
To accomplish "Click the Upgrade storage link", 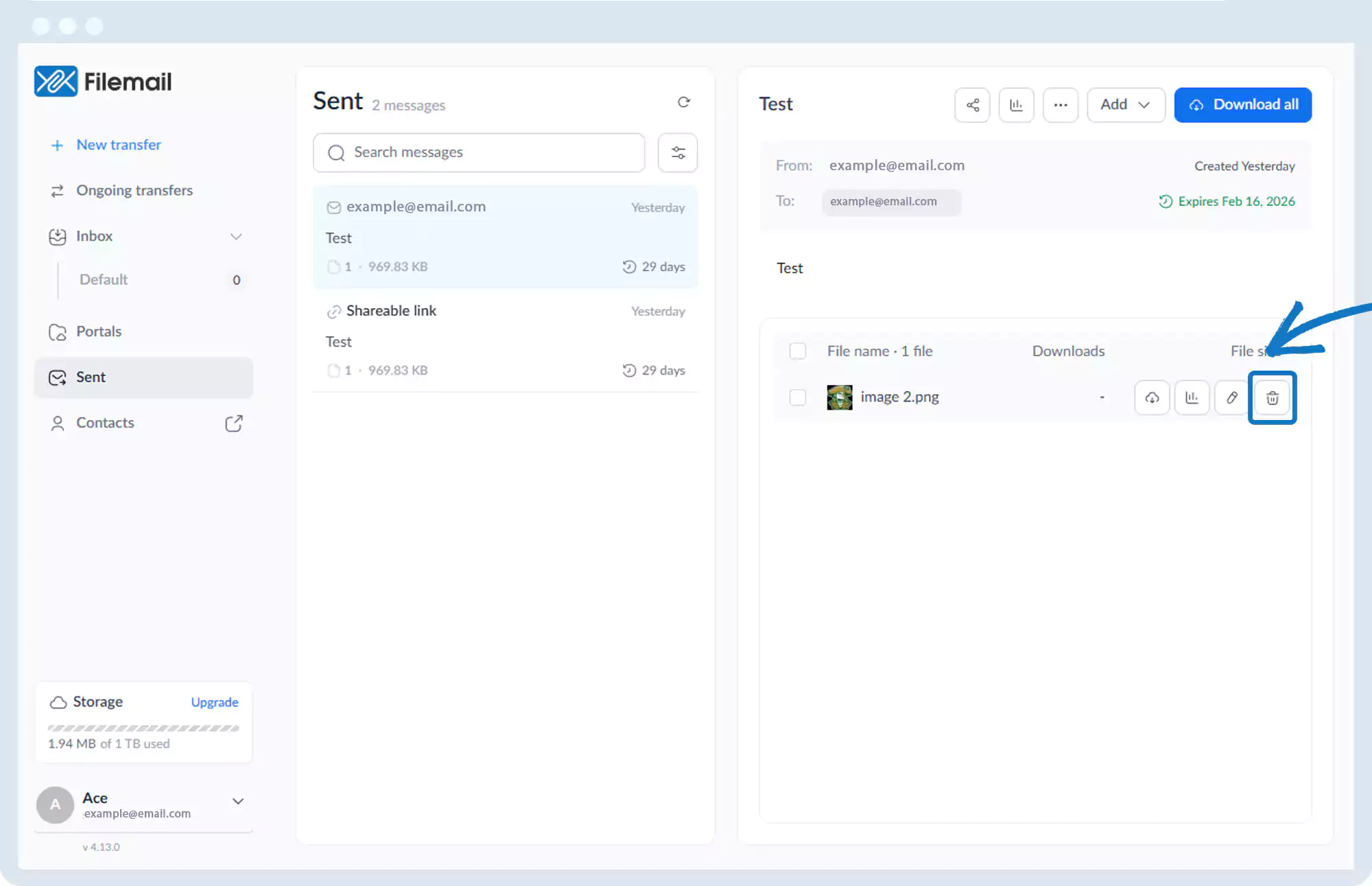I will point(215,702).
